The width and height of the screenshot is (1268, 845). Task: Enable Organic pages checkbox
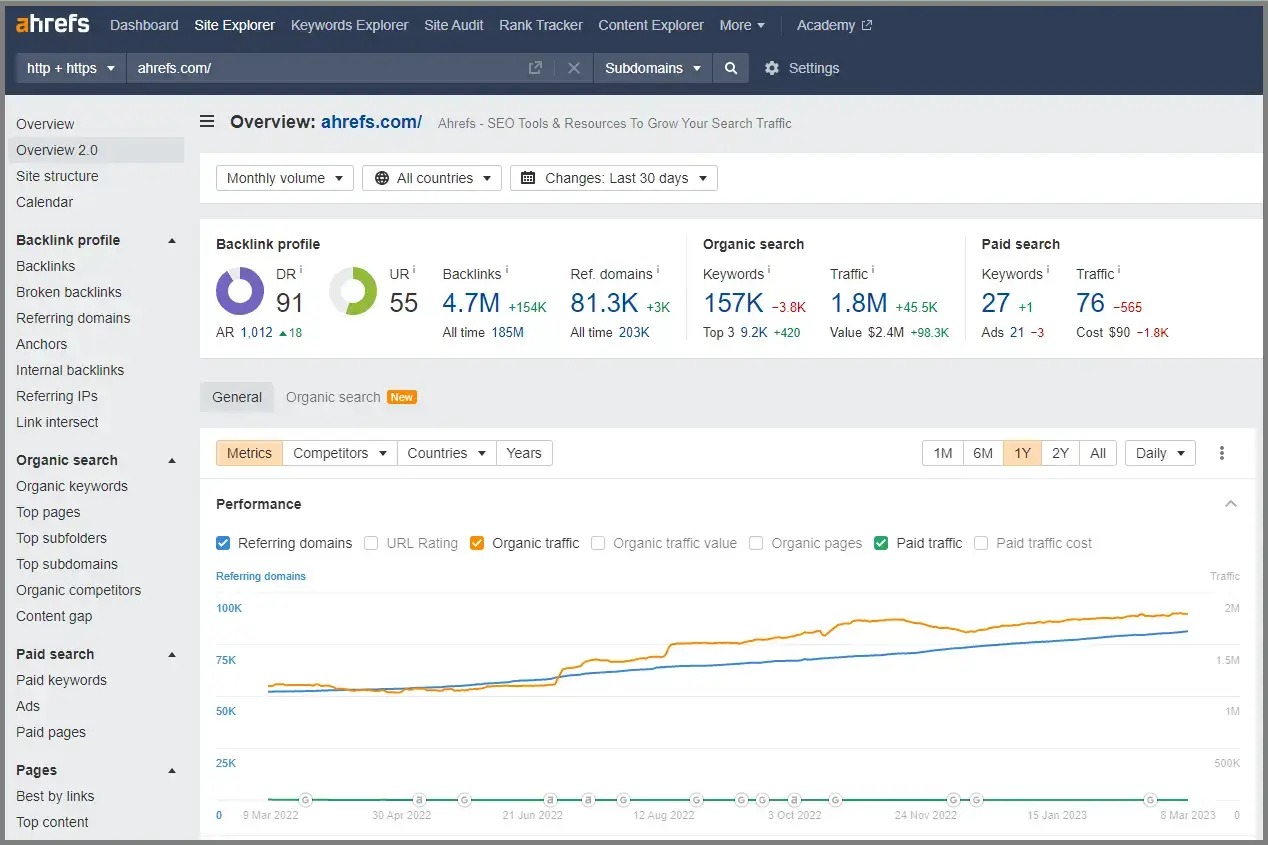(756, 543)
